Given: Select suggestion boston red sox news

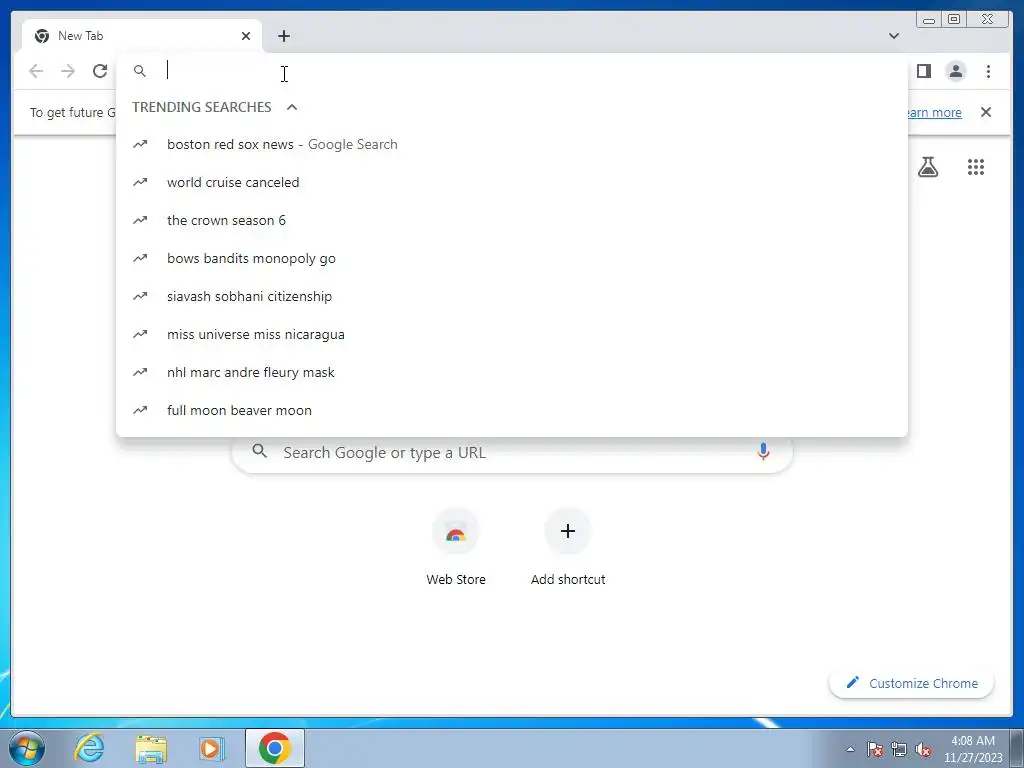Looking at the screenshot, I should (511, 144).
